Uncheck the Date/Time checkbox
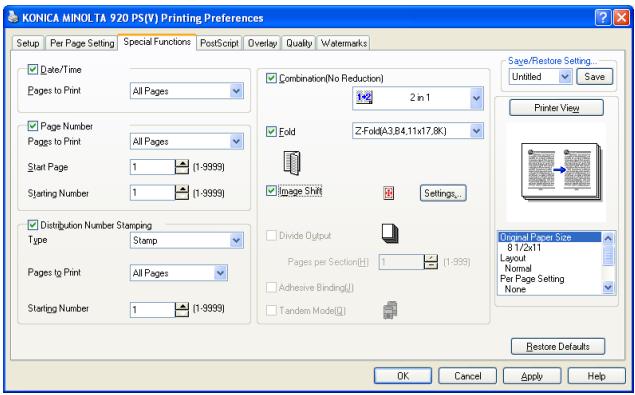Screen dimensions: 635x395 33,69
